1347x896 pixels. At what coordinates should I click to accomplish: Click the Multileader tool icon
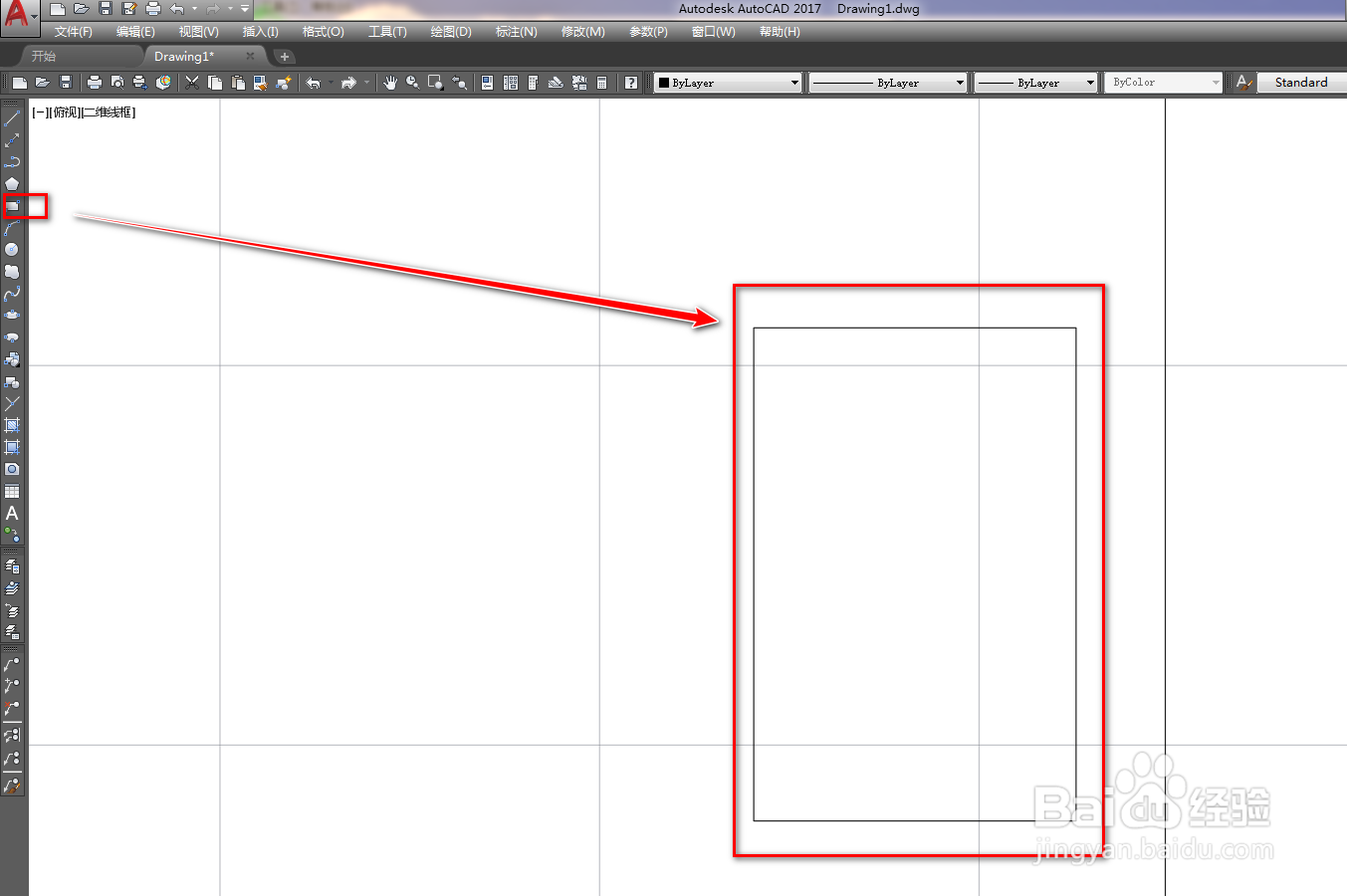pyautogui.click(x=12, y=663)
